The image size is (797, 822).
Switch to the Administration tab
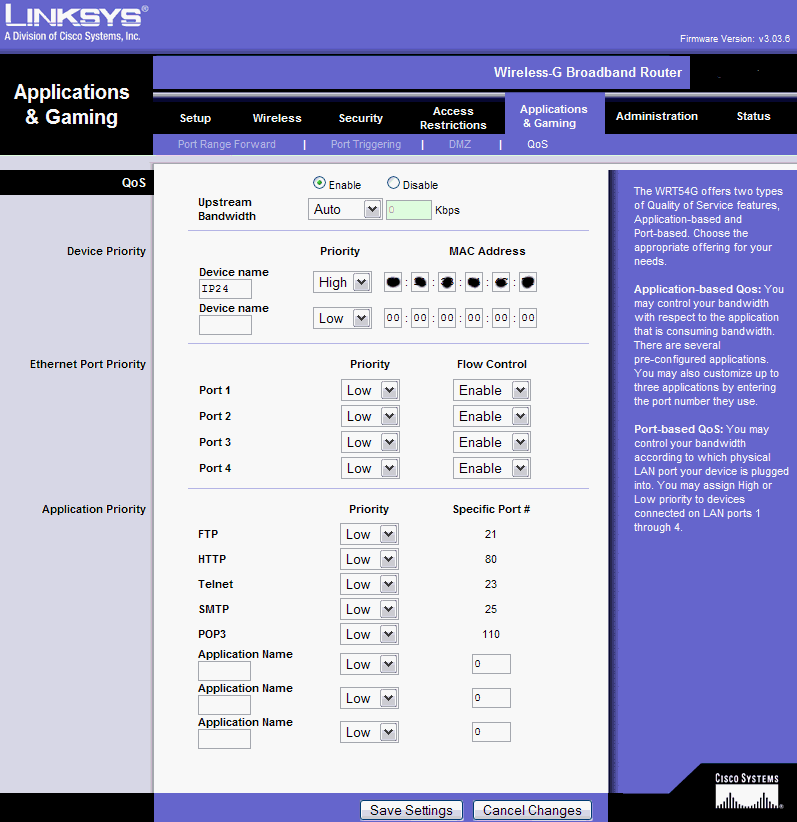(x=656, y=116)
